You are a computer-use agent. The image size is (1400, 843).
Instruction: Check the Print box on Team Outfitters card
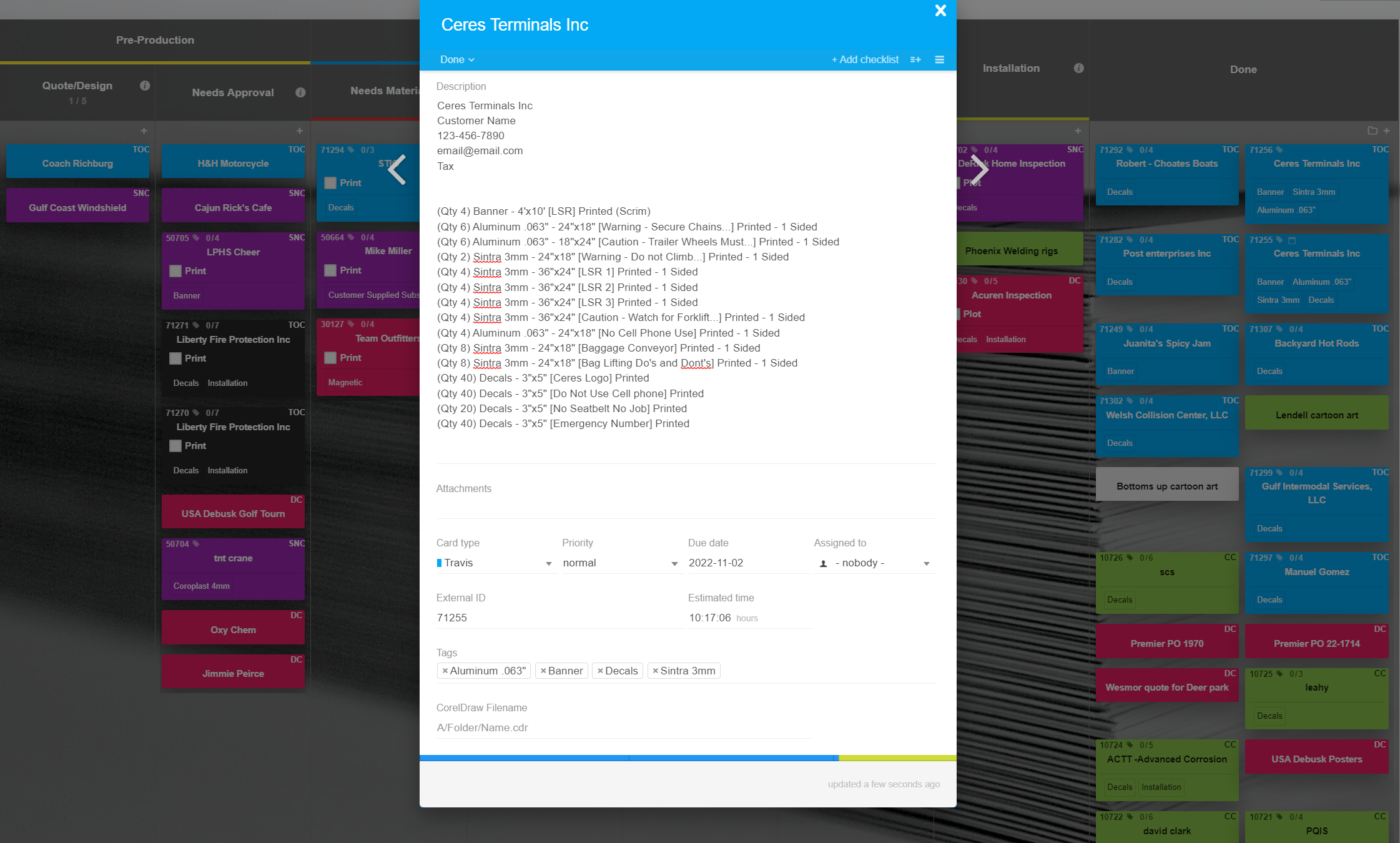coord(330,358)
